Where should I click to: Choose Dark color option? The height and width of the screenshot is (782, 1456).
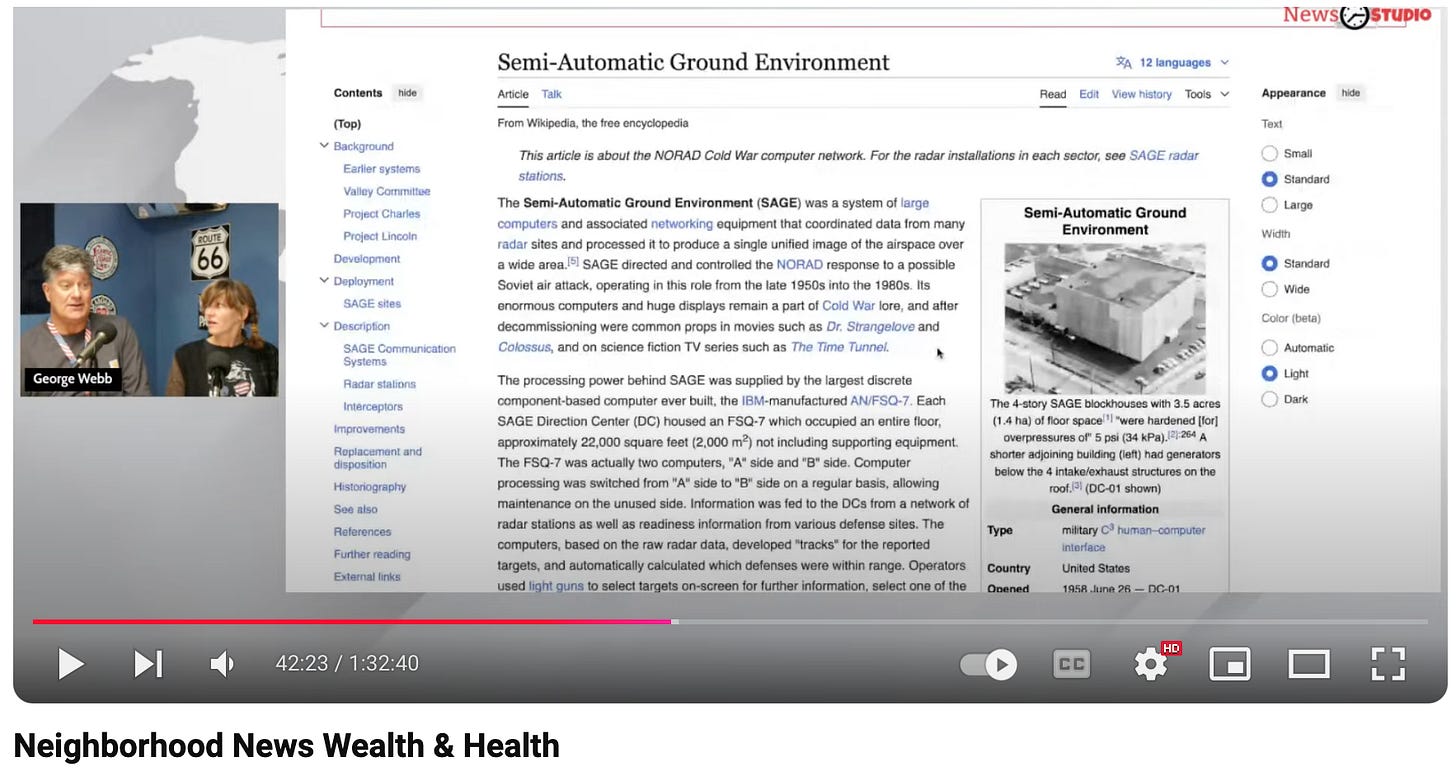pyautogui.click(x=1269, y=399)
